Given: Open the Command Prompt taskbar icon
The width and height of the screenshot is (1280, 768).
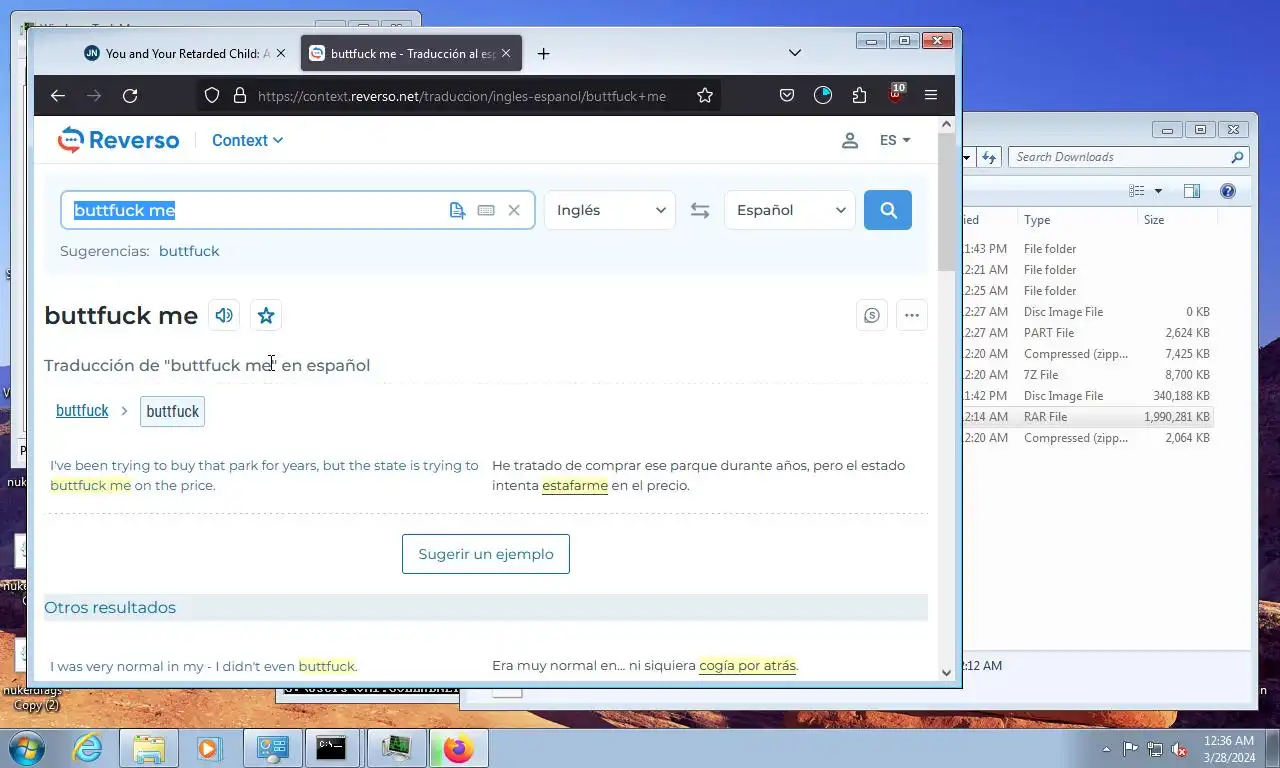Looking at the screenshot, I should [333, 748].
